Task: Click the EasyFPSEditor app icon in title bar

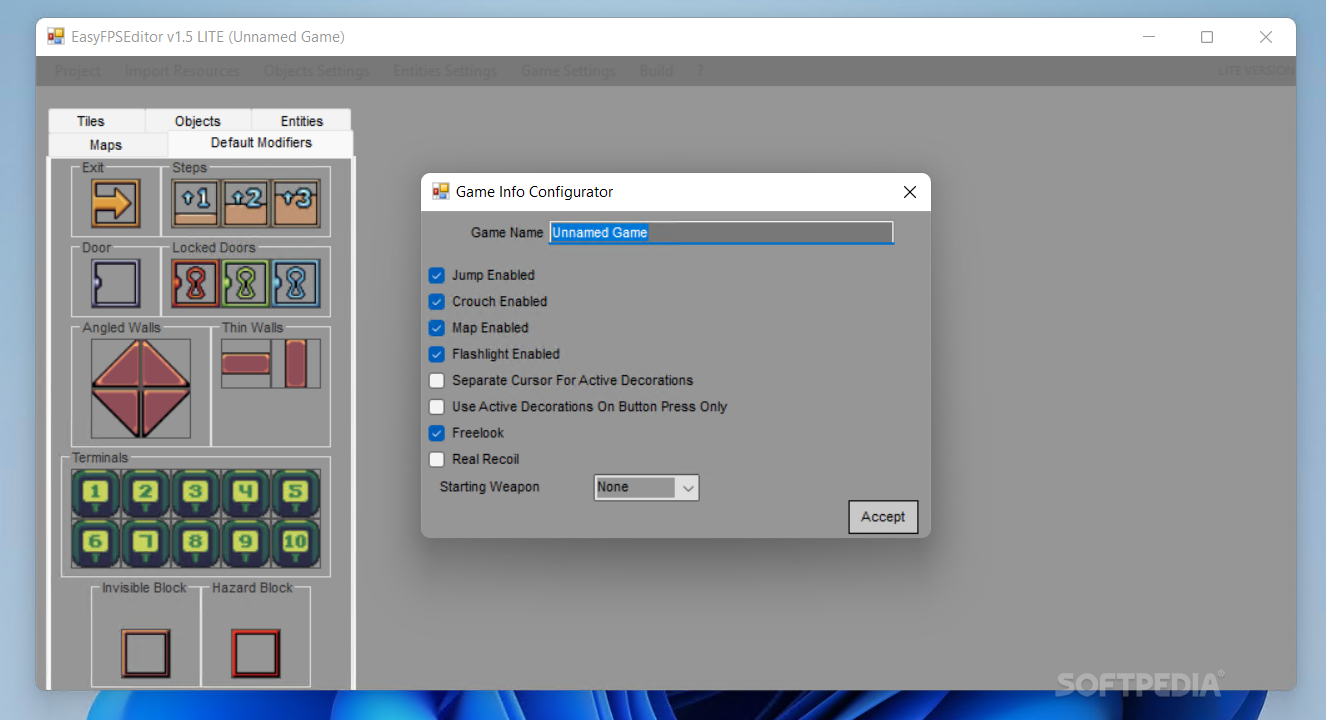Action: [x=56, y=36]
